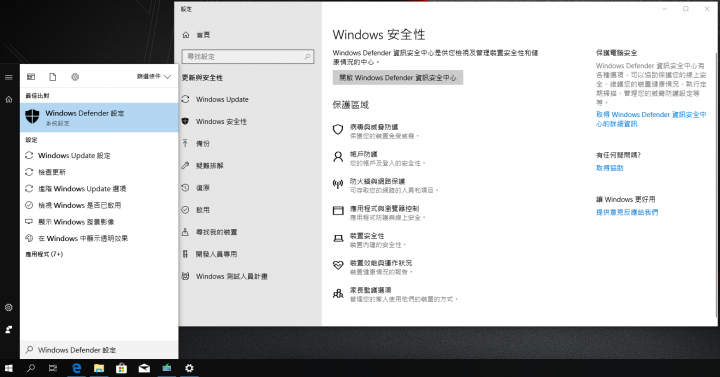Click the Windows Defender 設定 search box
The height and width of the screenshot is (377, 720).
[99, 350]
